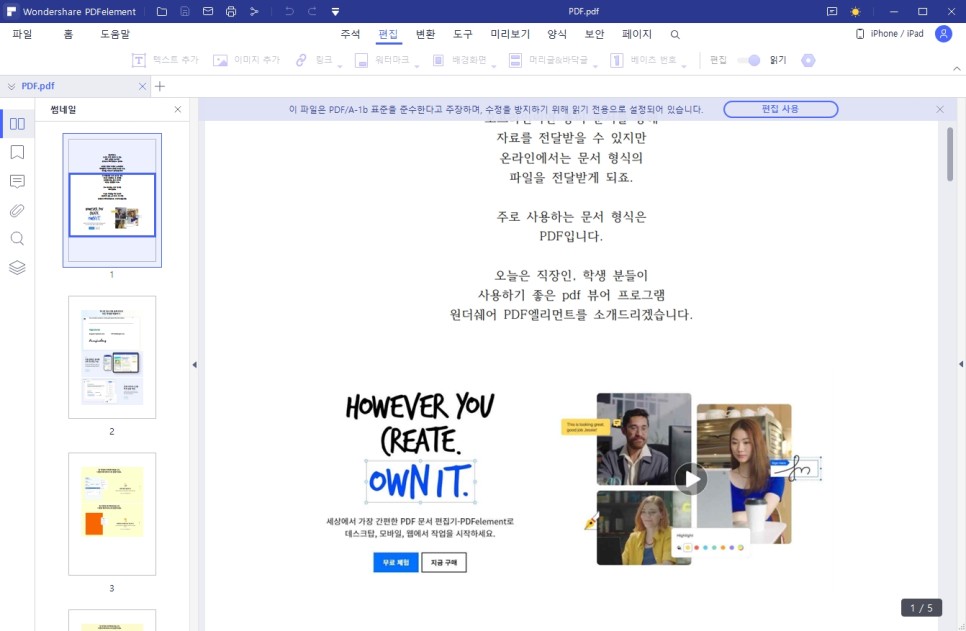Open the layers panel icon
This screenshot has height=631, width=966.
tap(17, 267)
